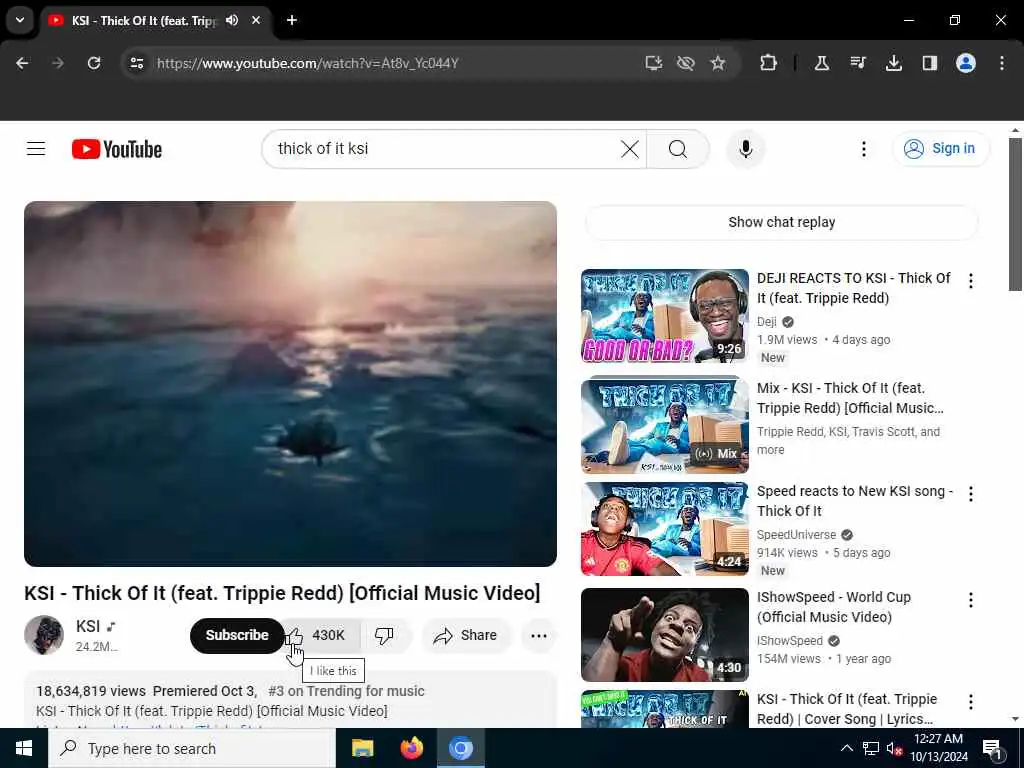Open Windows Start menu
The image size is (1024, 768).
[24, 748]
